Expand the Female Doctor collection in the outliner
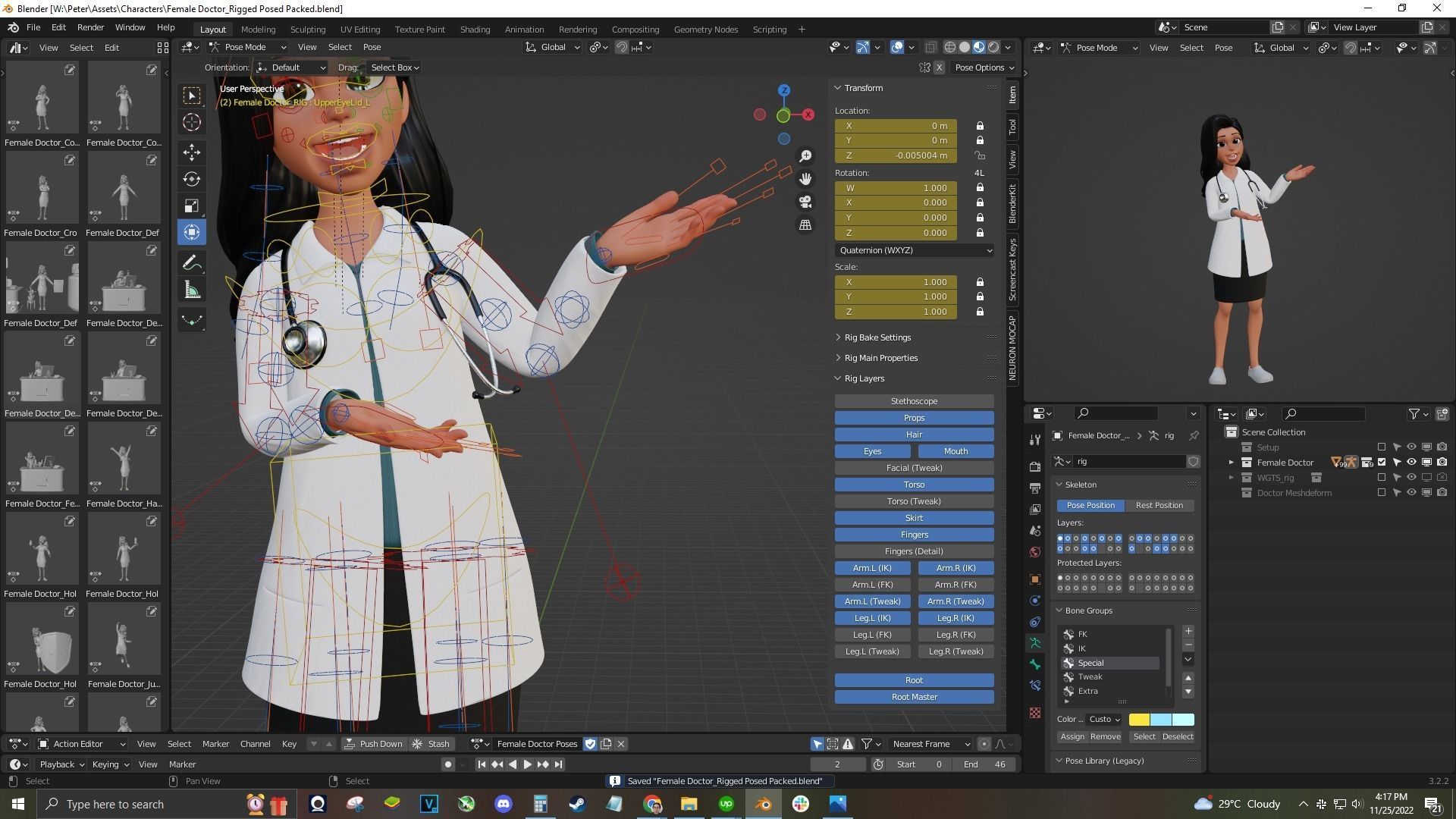1456x819 pixels. click(x=1232, y=462)
